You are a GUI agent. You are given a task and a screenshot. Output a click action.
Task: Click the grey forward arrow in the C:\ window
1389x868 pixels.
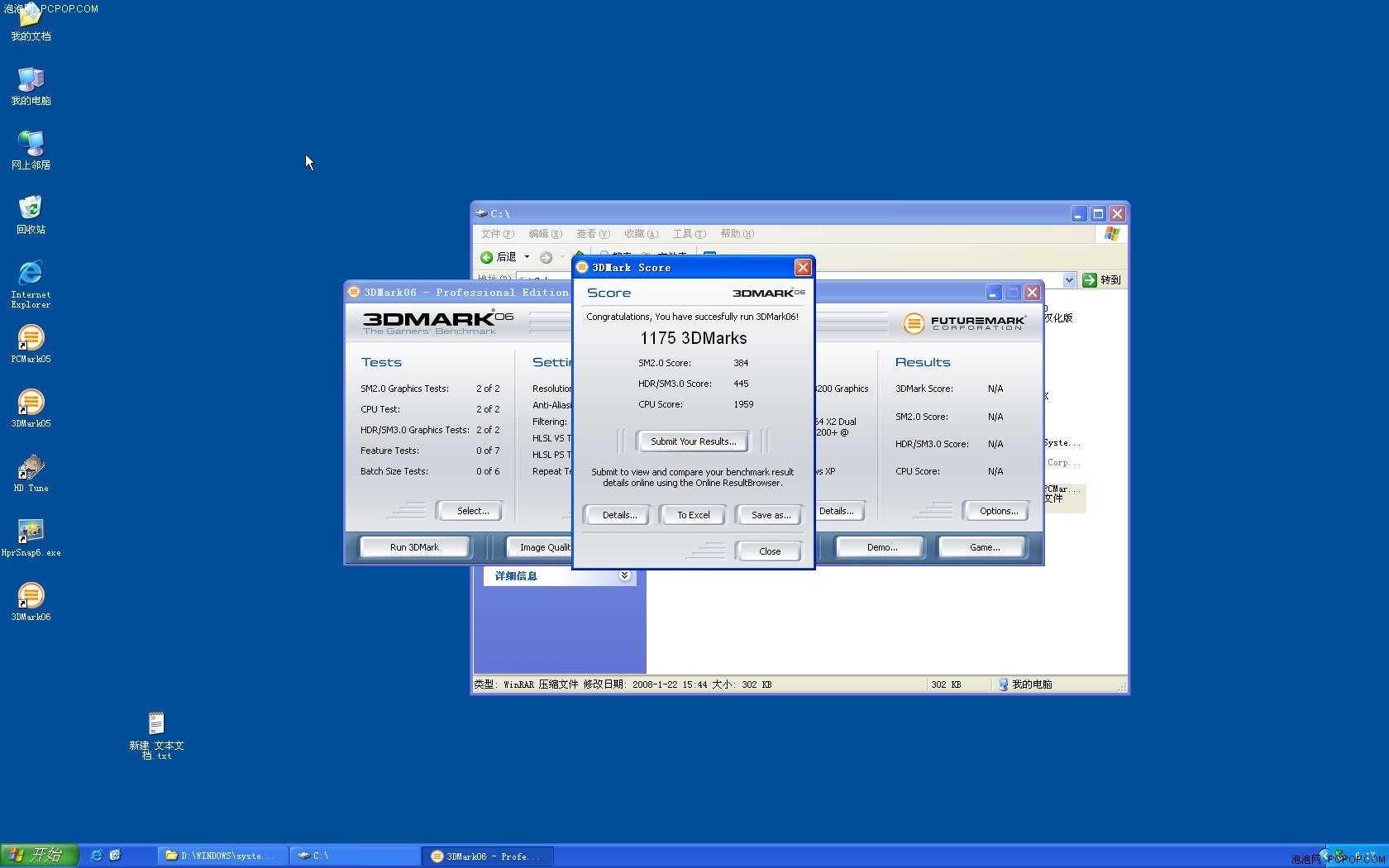546,257
